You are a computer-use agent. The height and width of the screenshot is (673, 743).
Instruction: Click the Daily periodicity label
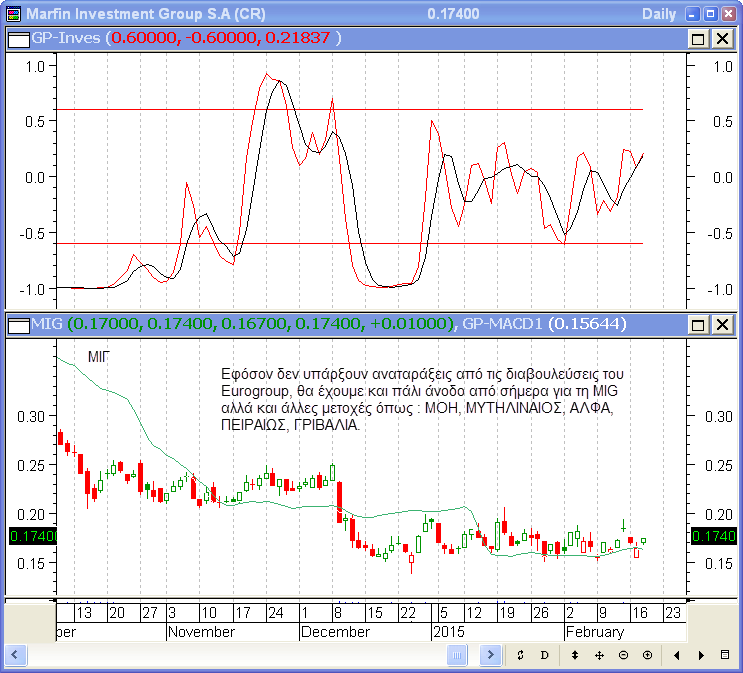tap(659, 14)
